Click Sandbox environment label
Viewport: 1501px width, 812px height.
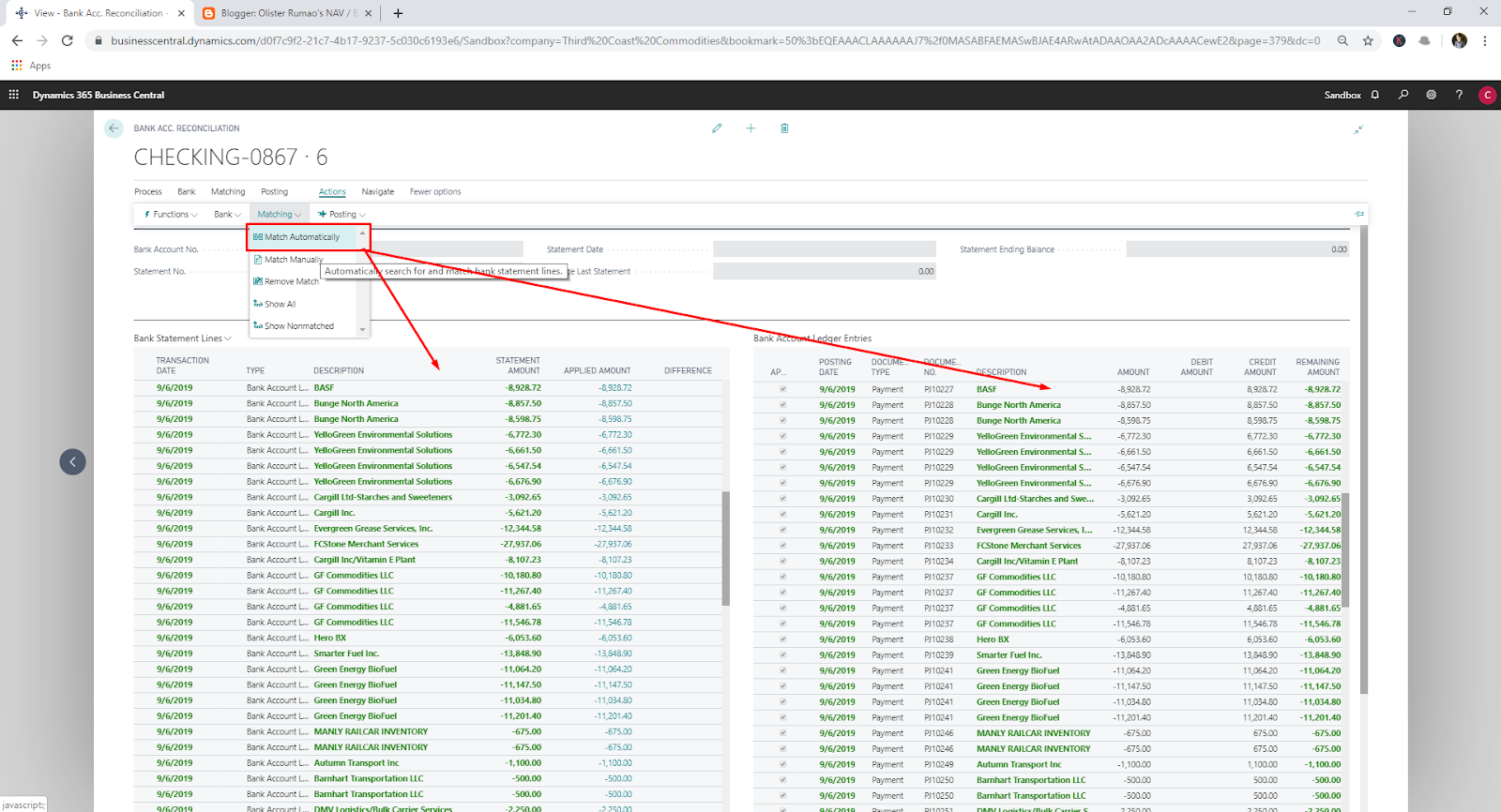[x=1342, y=95]
